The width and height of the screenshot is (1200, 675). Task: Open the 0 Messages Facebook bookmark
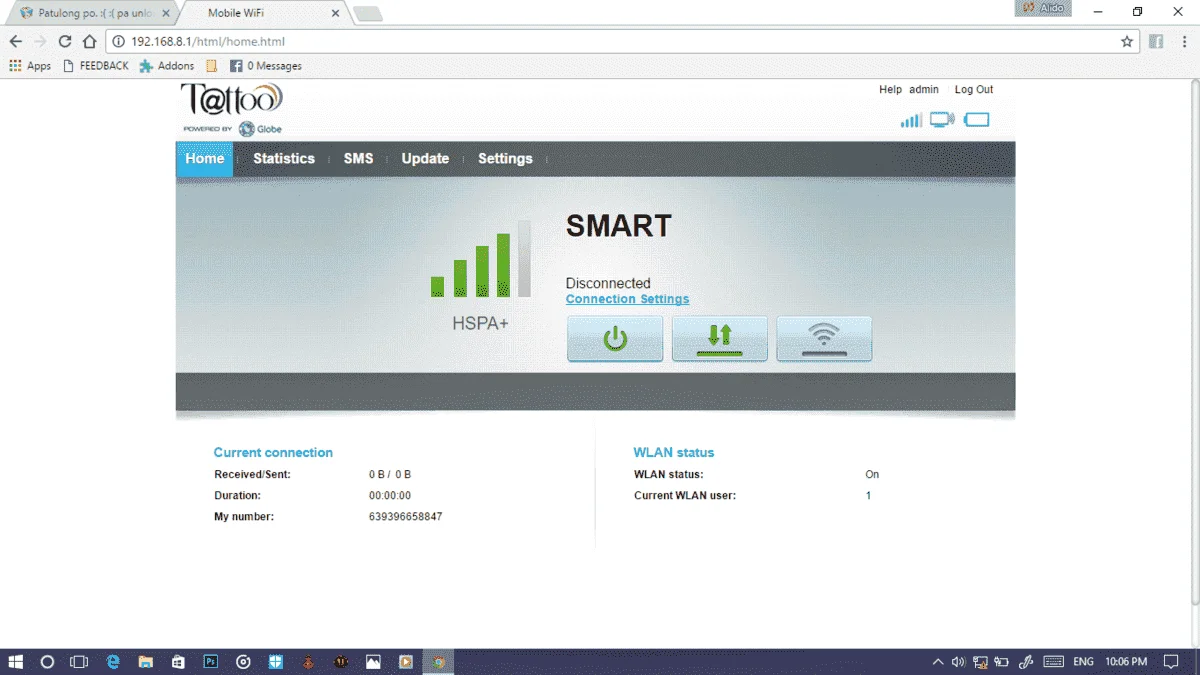[266, 66]
